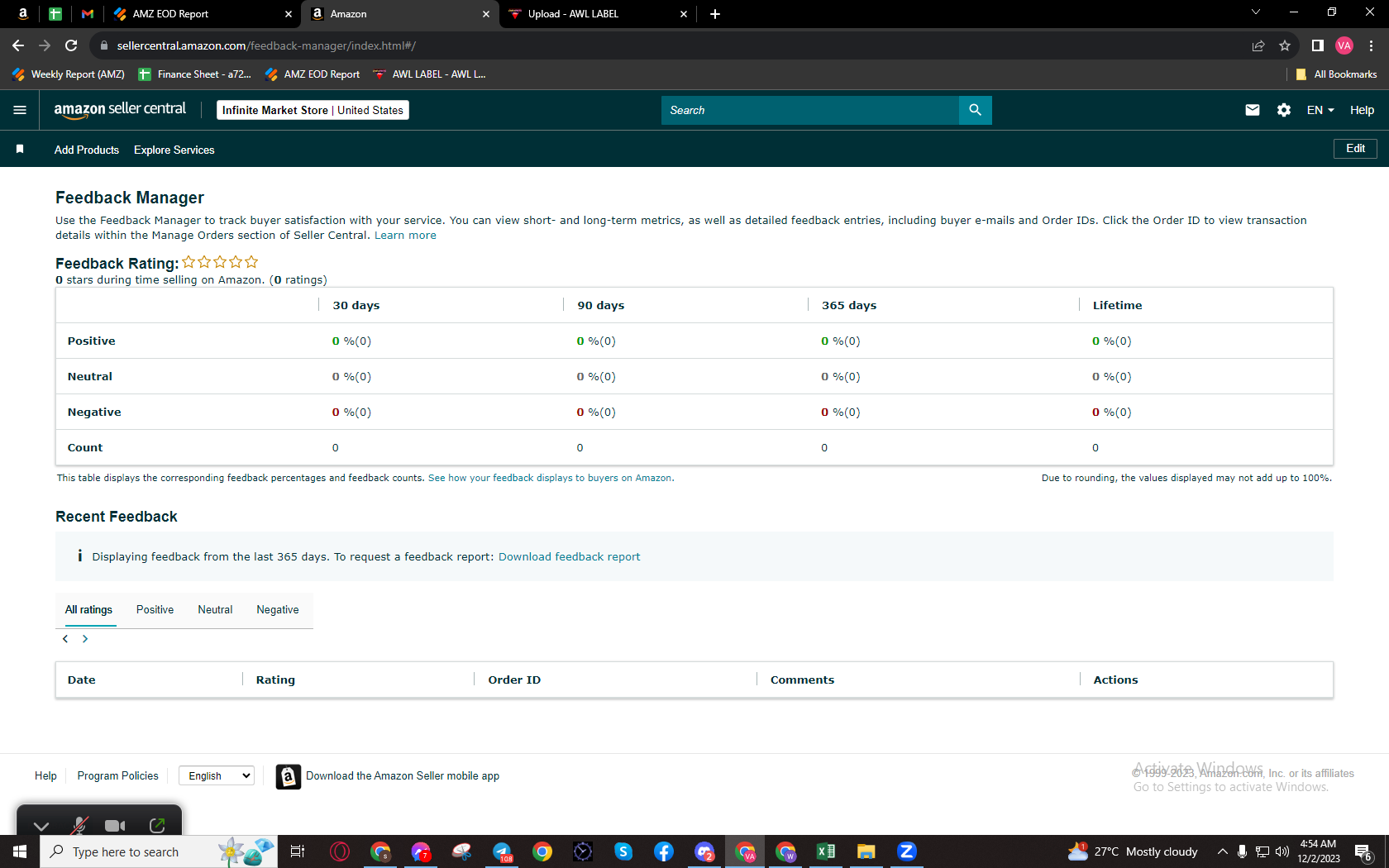Open the Chrome profile avatar VA
The image size is (1389, 868).
coord(1344,45)
